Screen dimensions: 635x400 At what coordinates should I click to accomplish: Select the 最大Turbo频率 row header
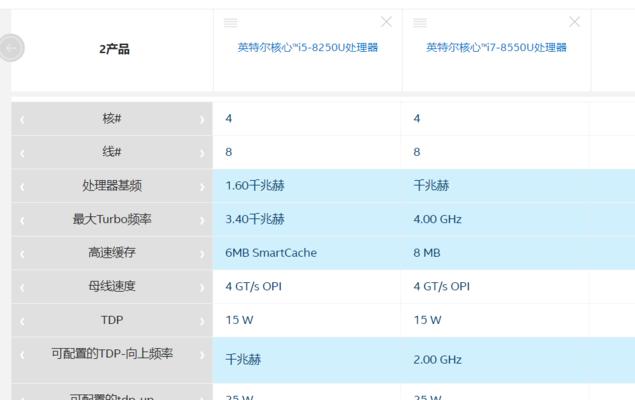pos(112,219)
